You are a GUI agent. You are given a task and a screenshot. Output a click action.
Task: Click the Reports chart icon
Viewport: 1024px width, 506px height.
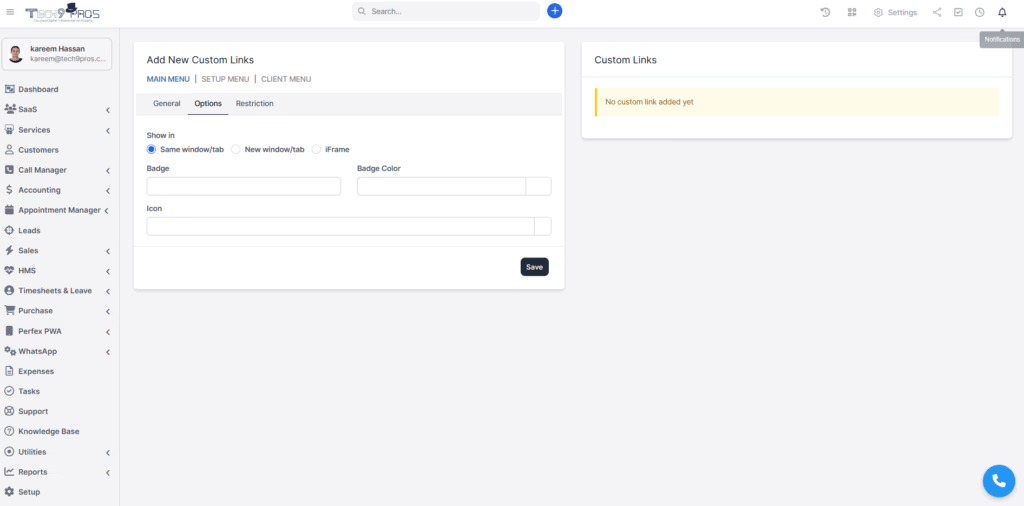pos(10,471)
